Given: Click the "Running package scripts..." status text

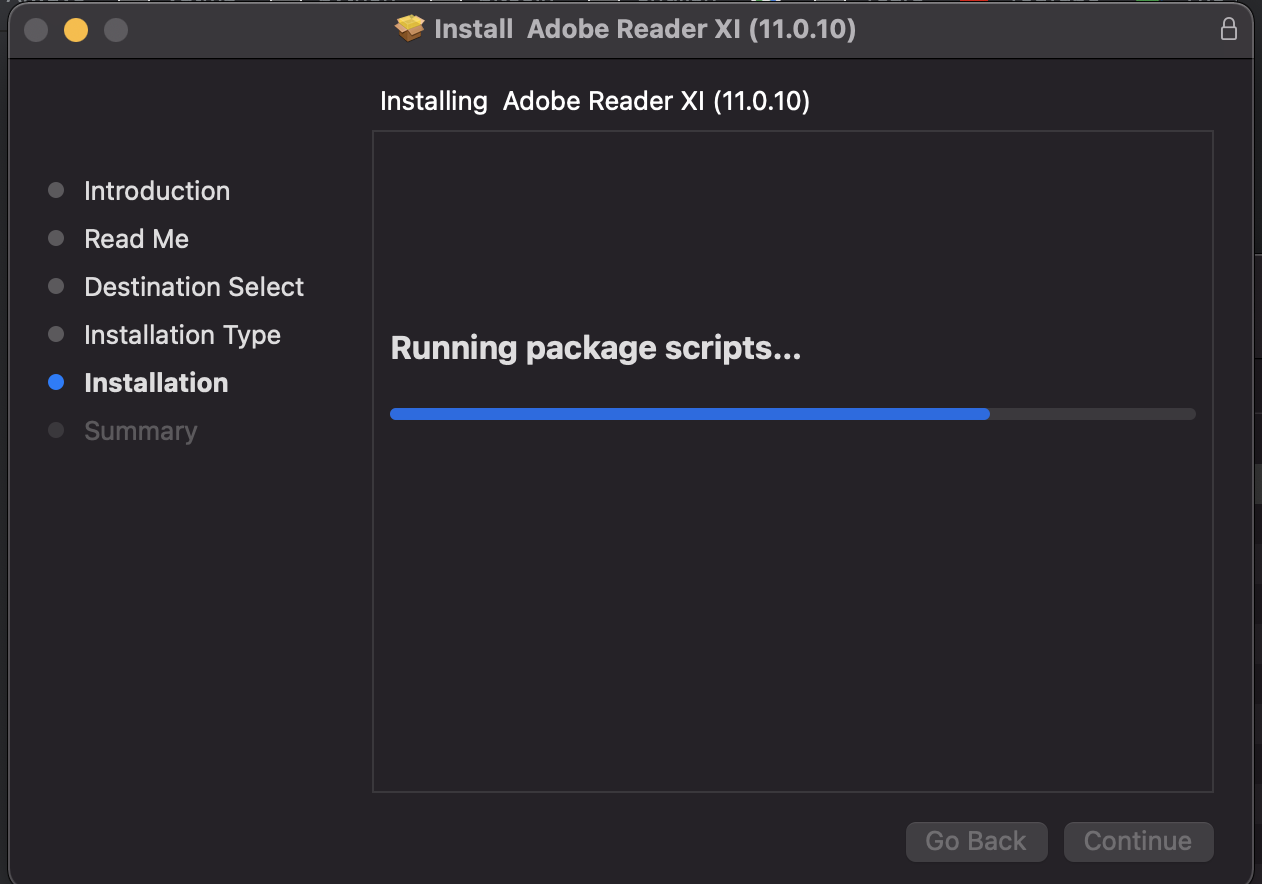Looking at the screenshot, I should tap(595, 348).
